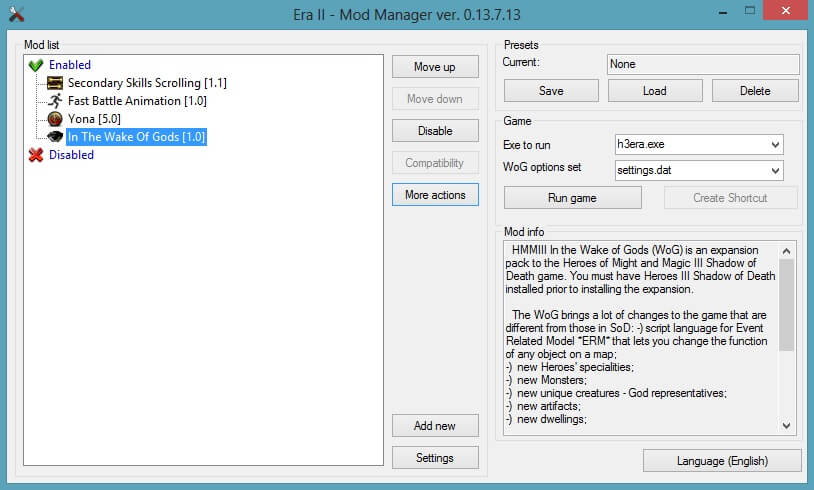Open the More actions menu

[x=435, y=195]
